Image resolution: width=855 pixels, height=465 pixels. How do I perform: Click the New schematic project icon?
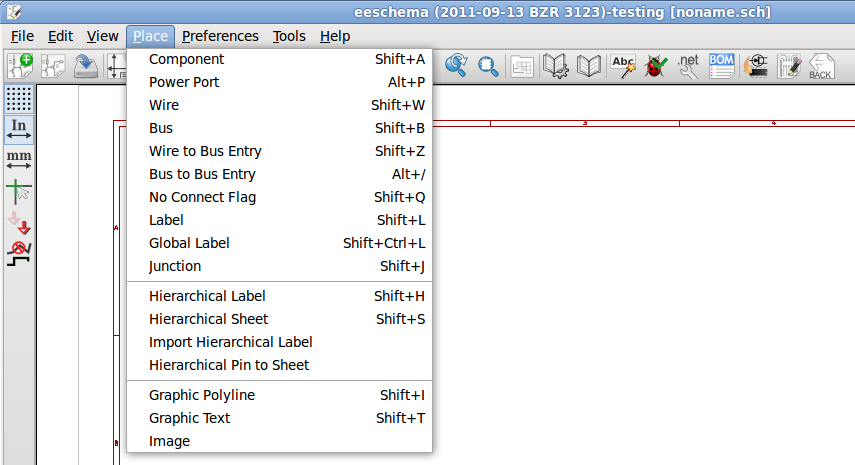[x=20, y=66]
